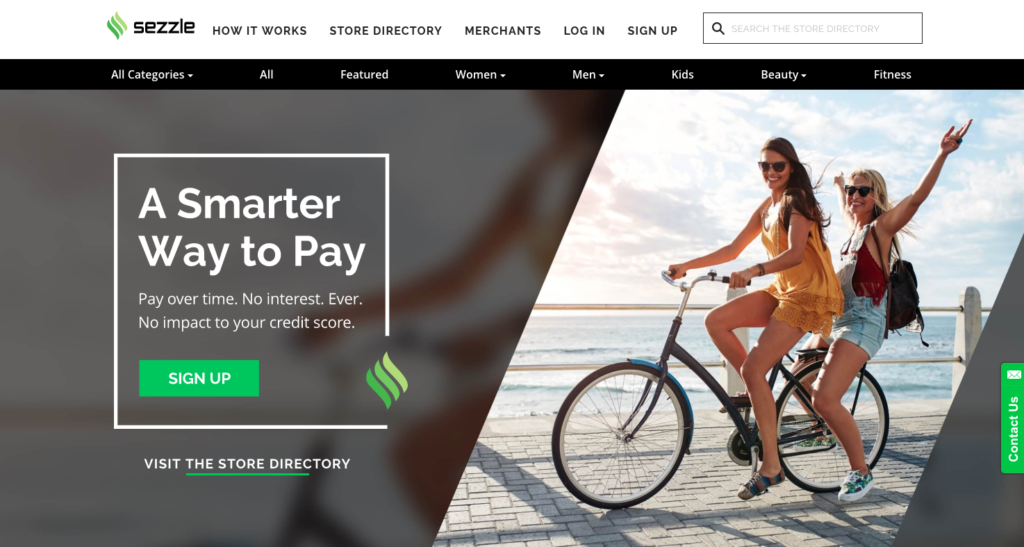Click Sign Up in the top navigation
Screen dimensions: 1024x547
click(652, 31)
